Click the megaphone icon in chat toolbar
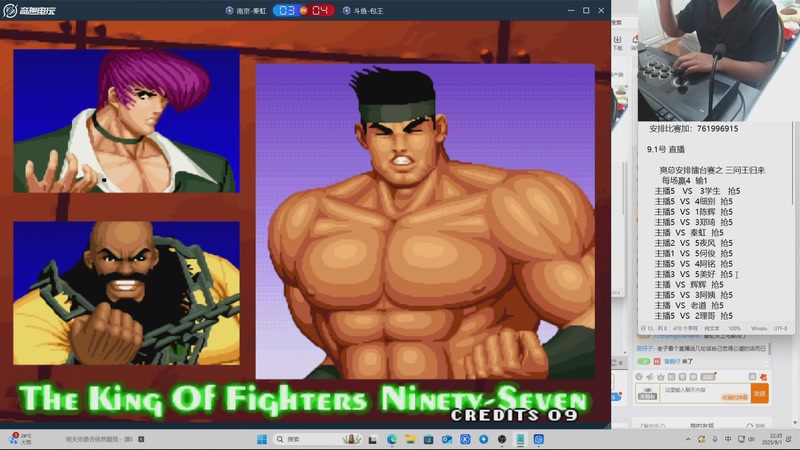Viewport: 800px width, 450px height. 649,377
